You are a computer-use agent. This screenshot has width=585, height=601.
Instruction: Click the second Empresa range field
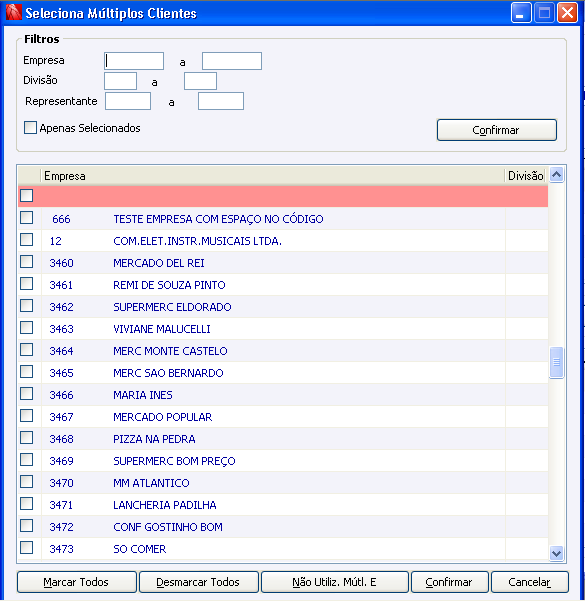(x=232, y=61)
